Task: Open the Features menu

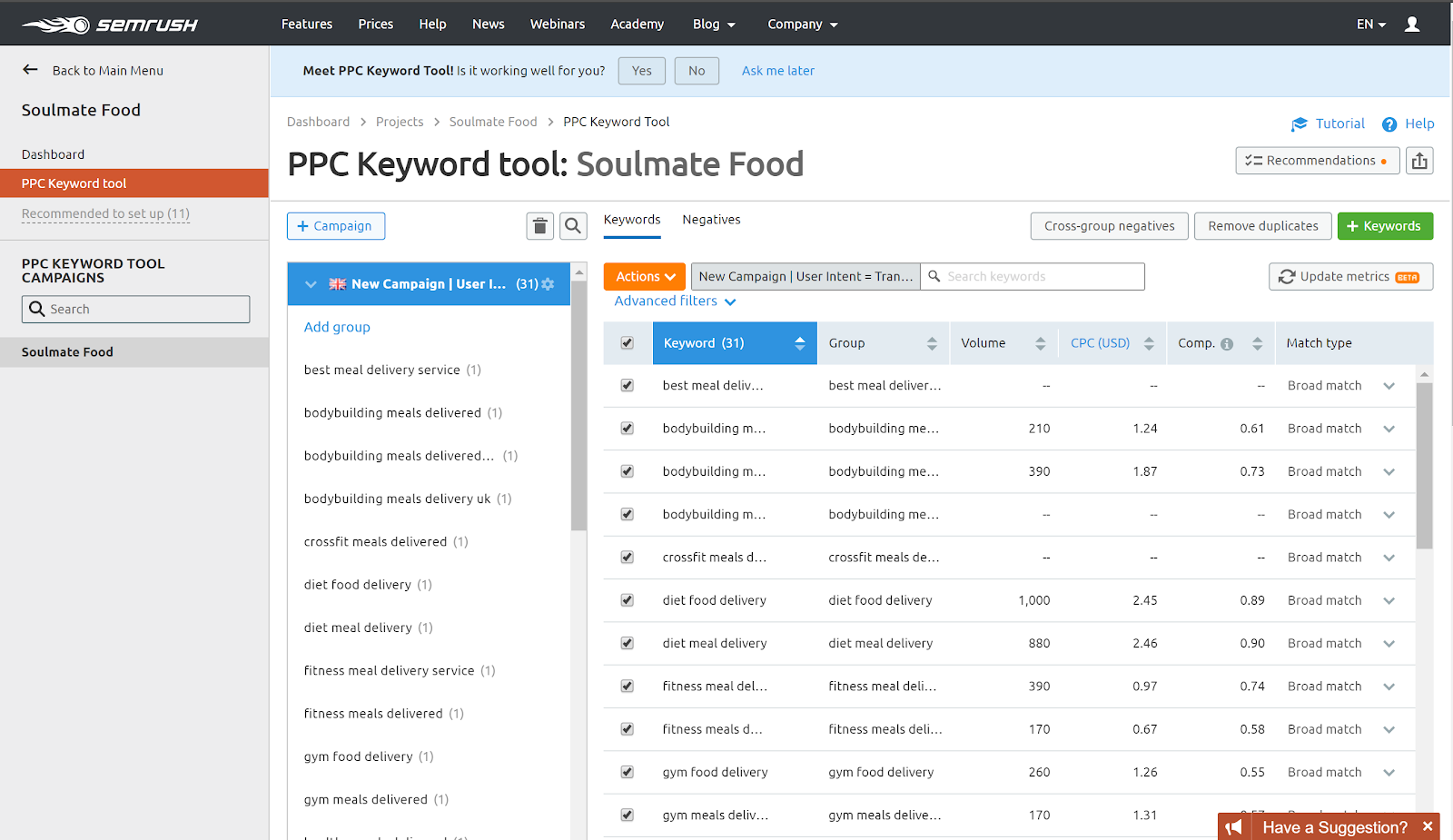Action: 307,25
